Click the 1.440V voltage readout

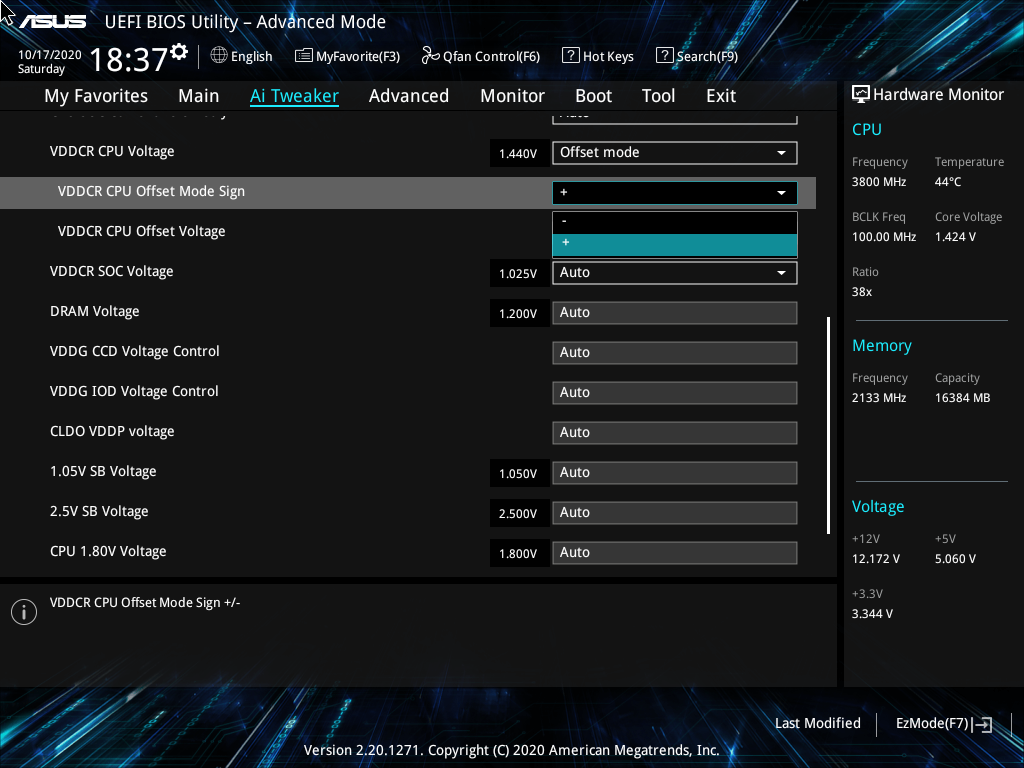pyautogui.click(x=518, y=153)
